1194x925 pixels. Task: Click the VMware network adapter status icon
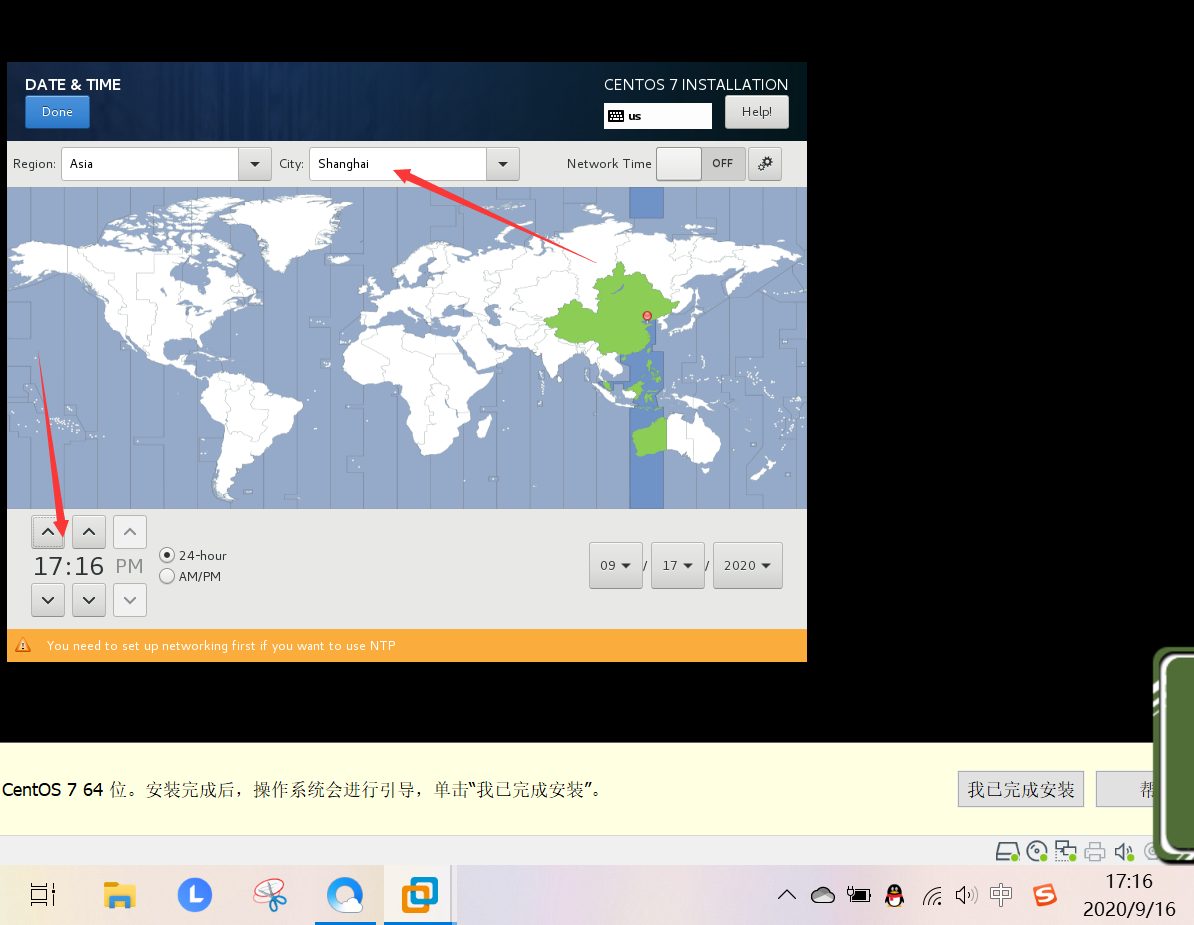[1065, 851]
